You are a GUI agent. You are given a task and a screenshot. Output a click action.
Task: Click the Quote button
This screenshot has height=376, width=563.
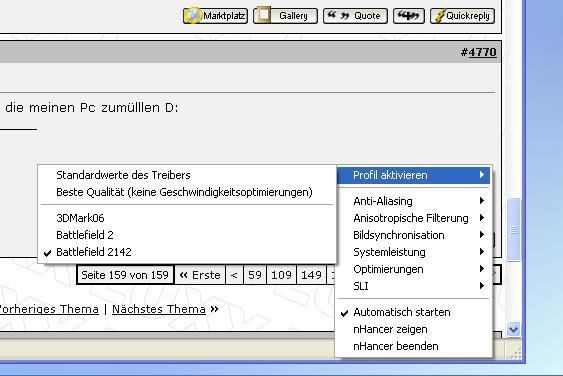click(x=355, y=16)
